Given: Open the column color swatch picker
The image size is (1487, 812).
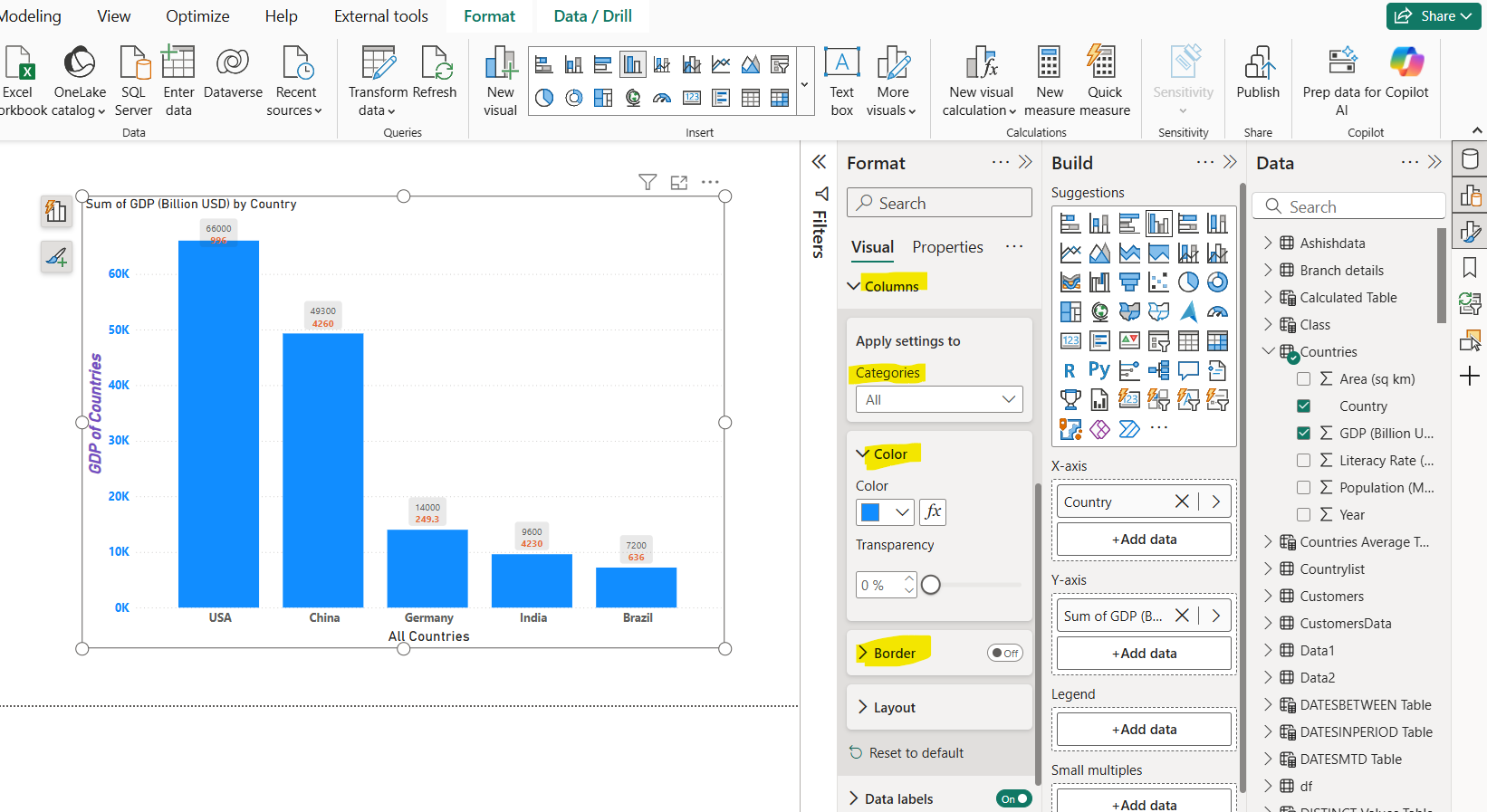Looking at the screenshot, I should pos(884,512).
